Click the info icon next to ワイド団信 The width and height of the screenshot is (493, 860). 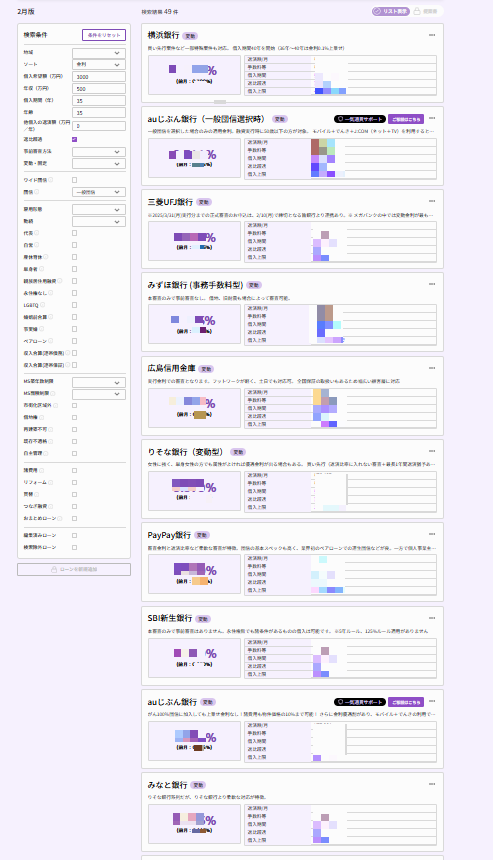pyautogui.click(x=50, y=180)
